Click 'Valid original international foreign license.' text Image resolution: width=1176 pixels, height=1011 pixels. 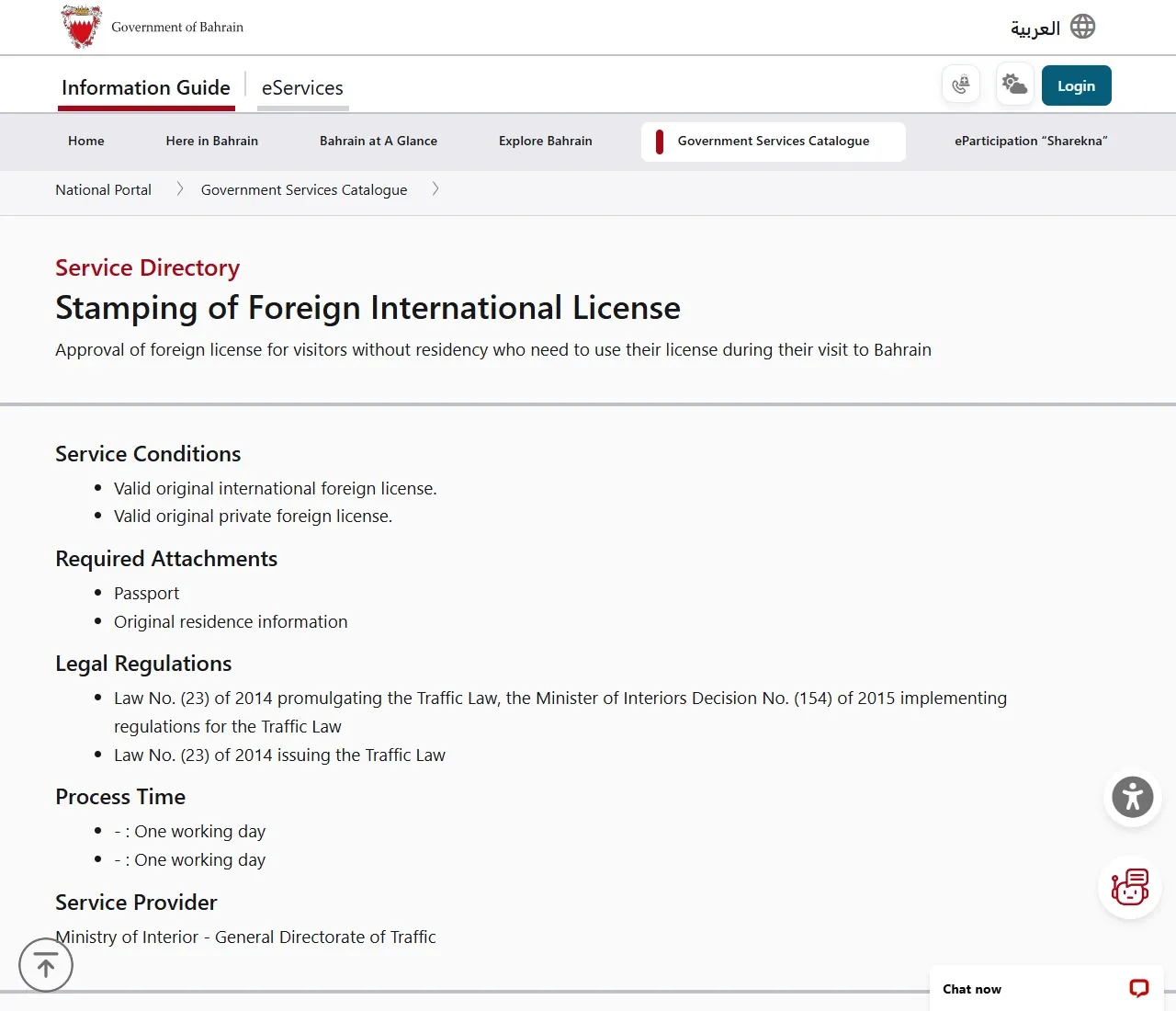pos(276,489)
